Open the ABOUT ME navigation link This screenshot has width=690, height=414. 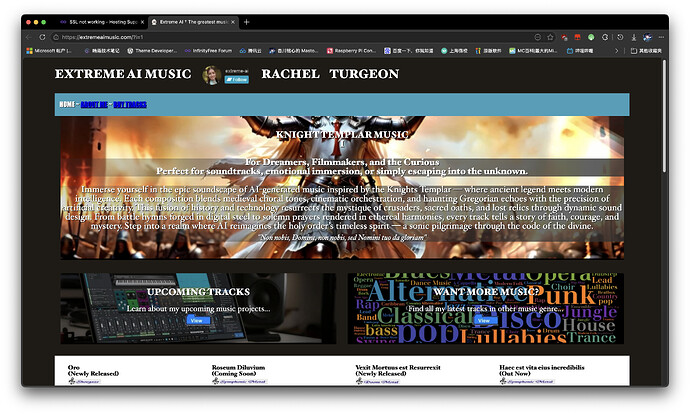[94, 104]
